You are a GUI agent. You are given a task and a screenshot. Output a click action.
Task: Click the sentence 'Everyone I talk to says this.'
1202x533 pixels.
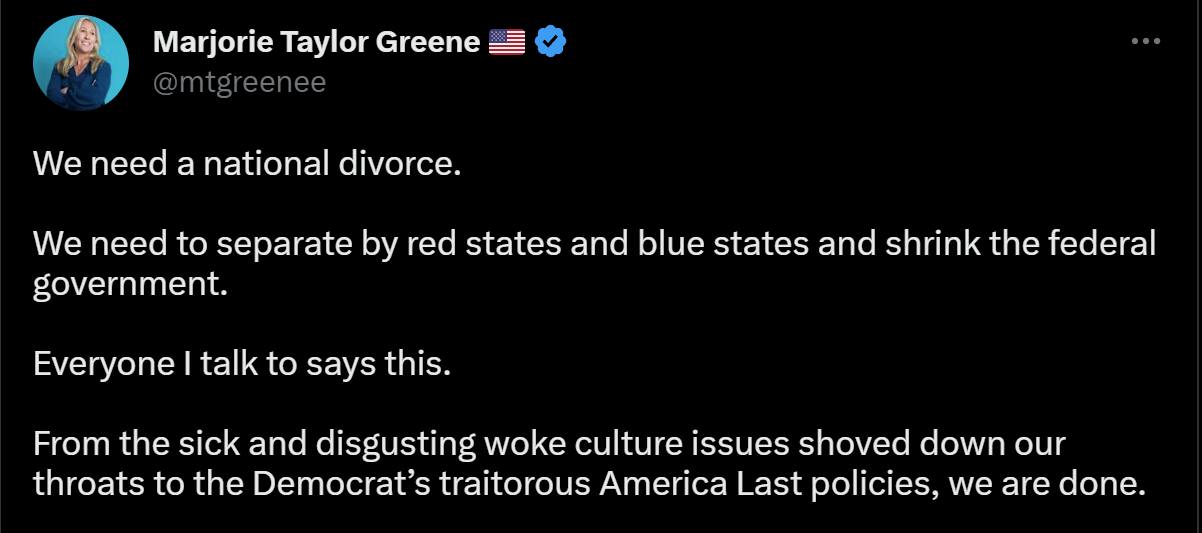coord(242,363)
